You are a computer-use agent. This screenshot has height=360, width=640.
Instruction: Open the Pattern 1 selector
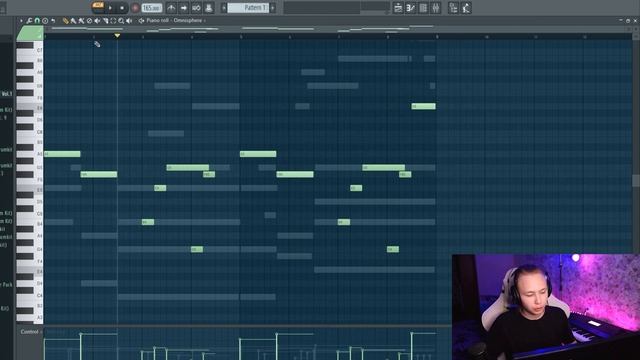[x=248, y=8]
